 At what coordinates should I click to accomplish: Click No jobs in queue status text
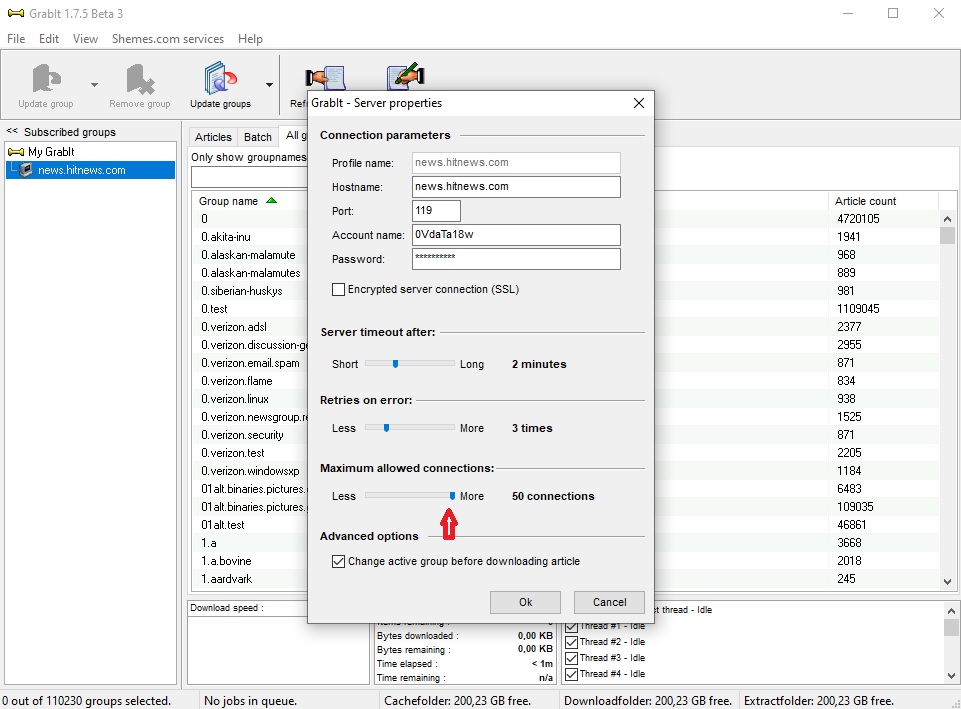click(x=250, y=700)
